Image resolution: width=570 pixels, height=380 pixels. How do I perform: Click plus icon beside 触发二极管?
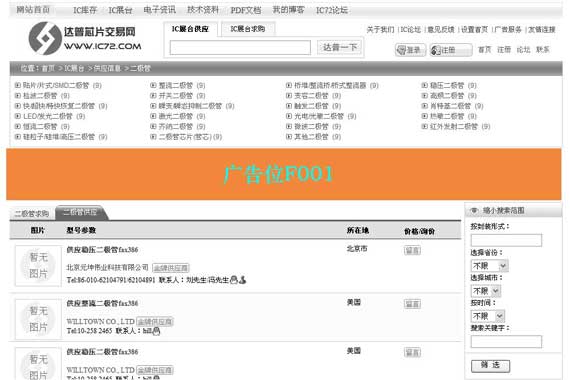pos(289,106)
